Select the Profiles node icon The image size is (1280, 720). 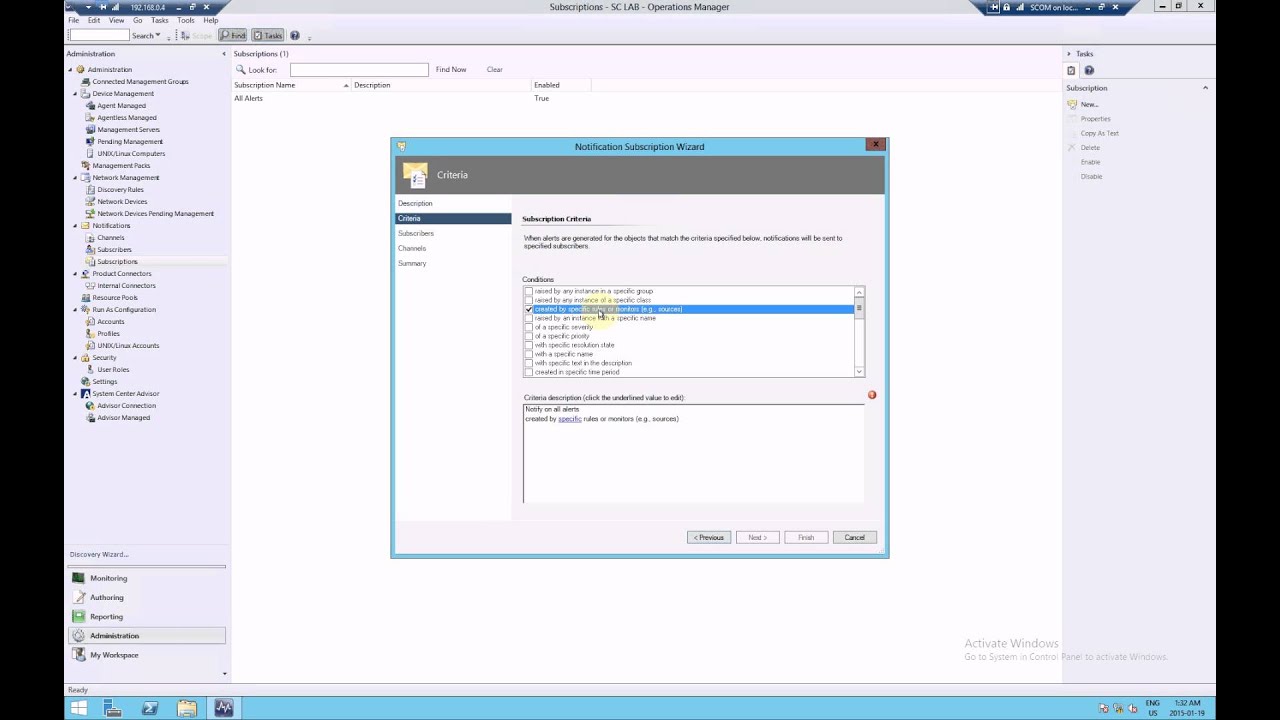click(91, 334)
